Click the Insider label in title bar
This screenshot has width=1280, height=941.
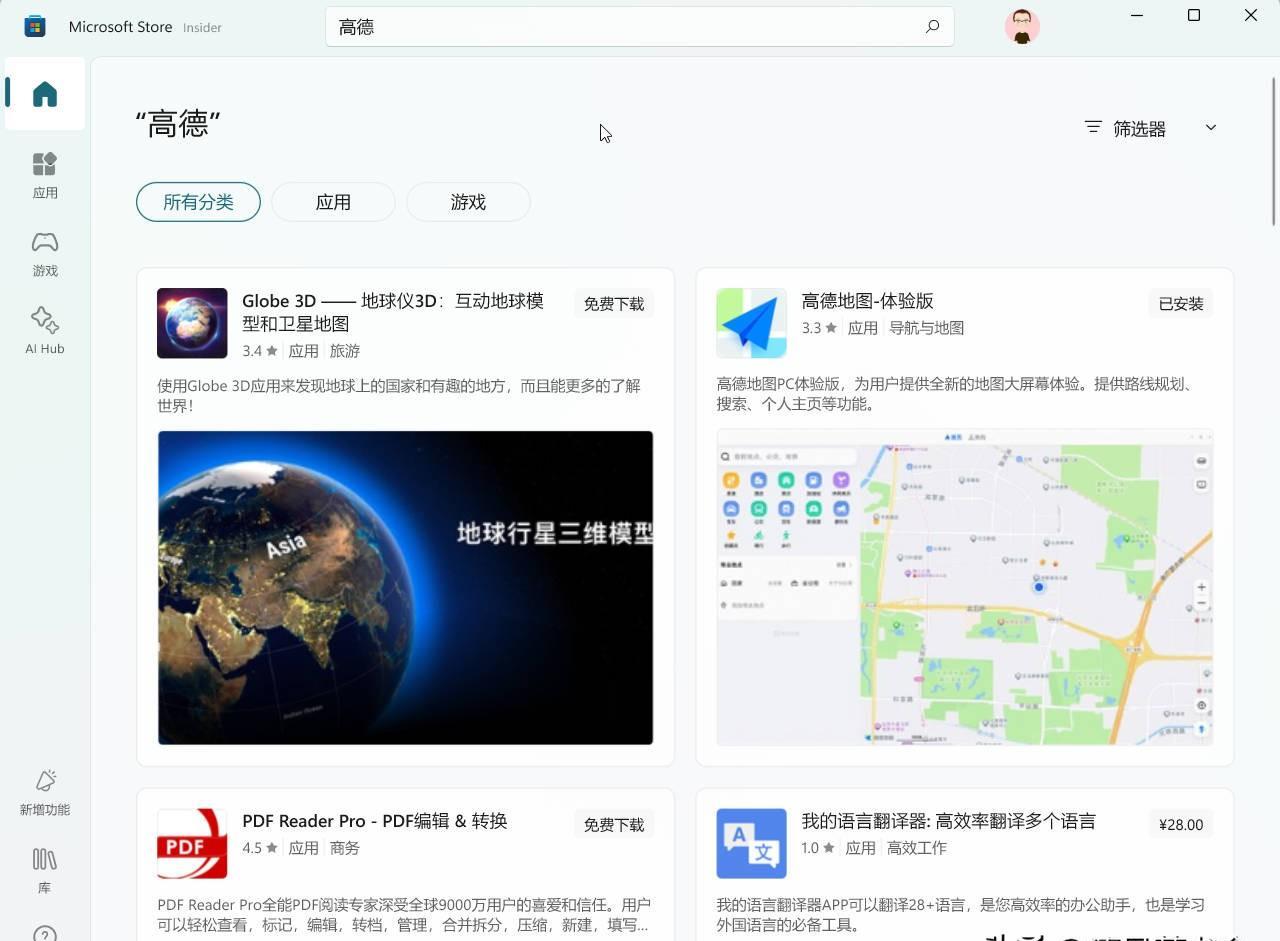[x=202, y=28]
